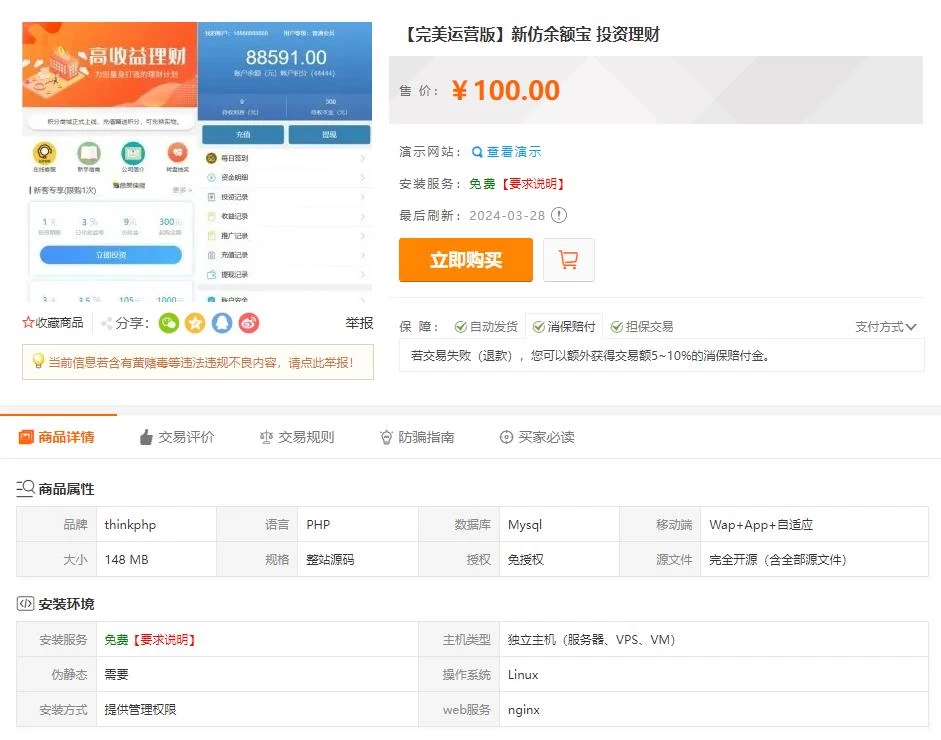This screenshot has width=941, height=740.
Task: Select the 自动发货 guarantee checkmark
Action: pyautogui.click(x=459, y=324)
